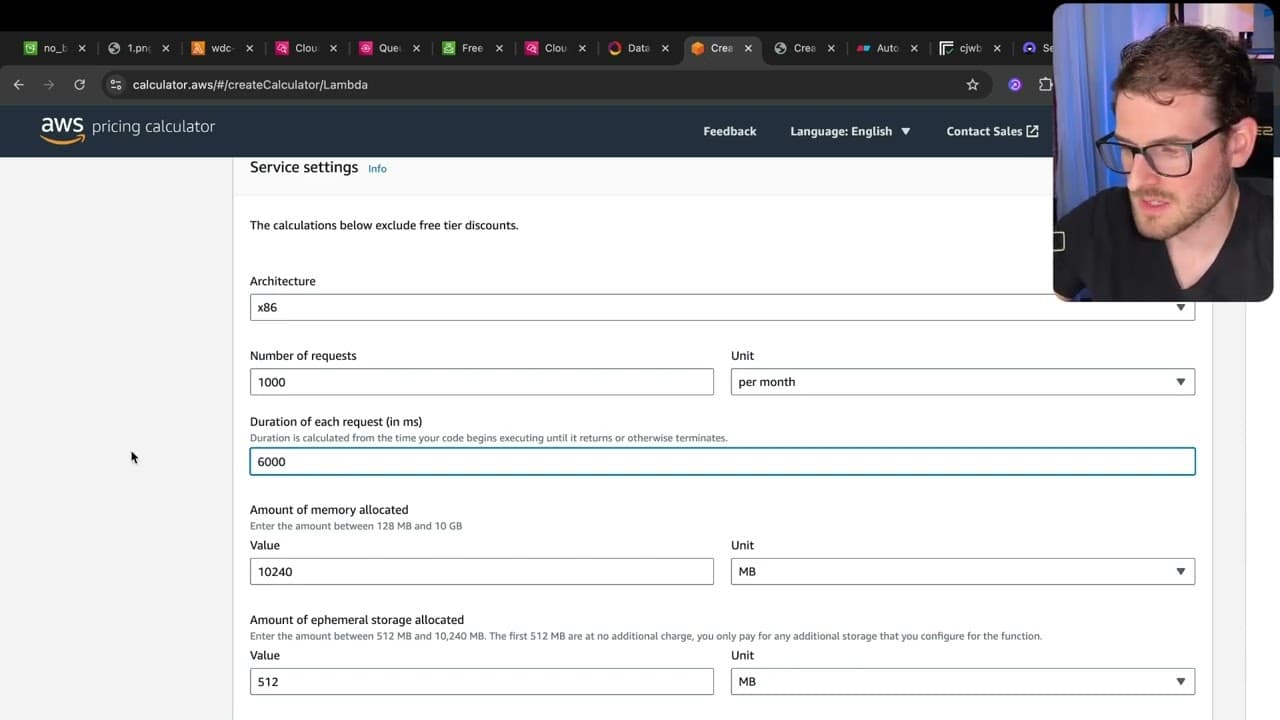1280x720 pixels.
Task: Expand the Architecture x86 dropdown
Action: (x=722, y=307)
